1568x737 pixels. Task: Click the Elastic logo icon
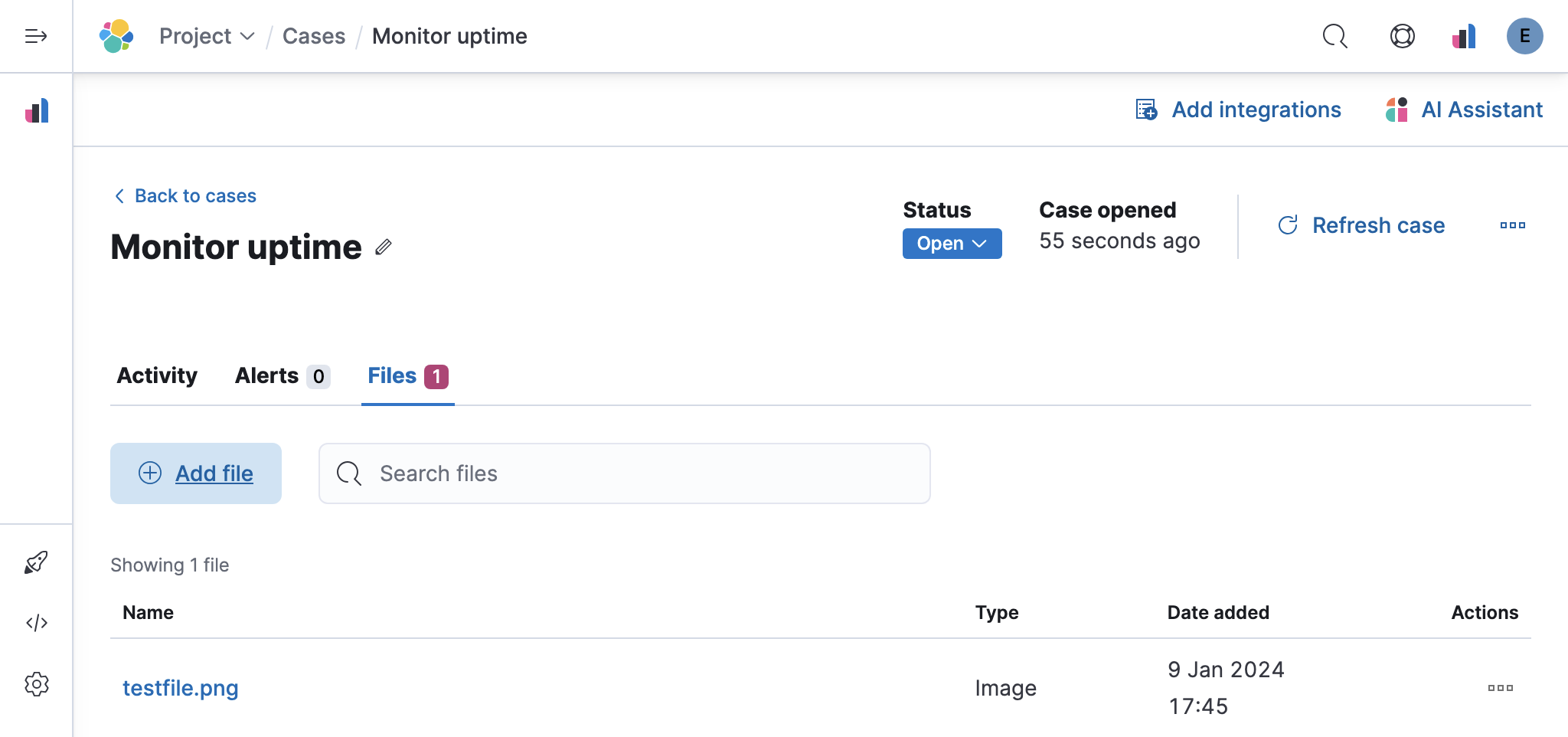point(116,36)
